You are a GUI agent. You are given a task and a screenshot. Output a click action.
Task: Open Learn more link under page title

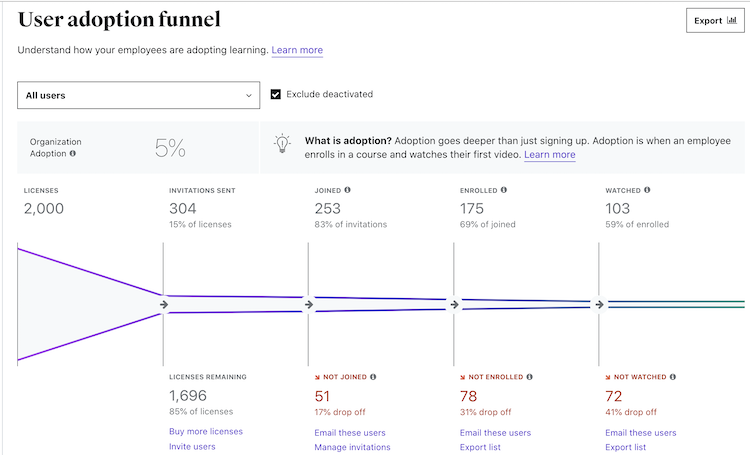tap(297, 50)
